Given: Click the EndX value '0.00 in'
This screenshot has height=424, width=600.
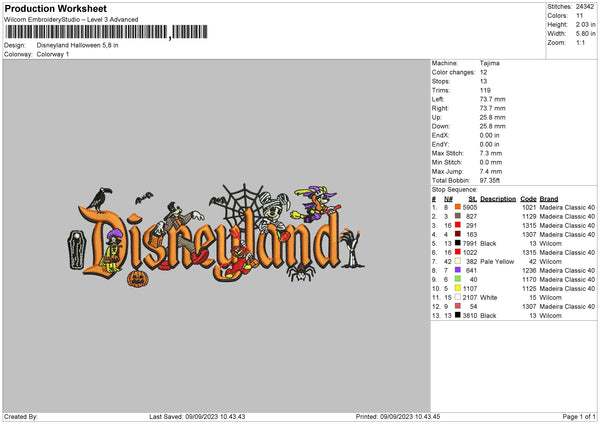Looking at the screenshot, I should coord(489,135).
